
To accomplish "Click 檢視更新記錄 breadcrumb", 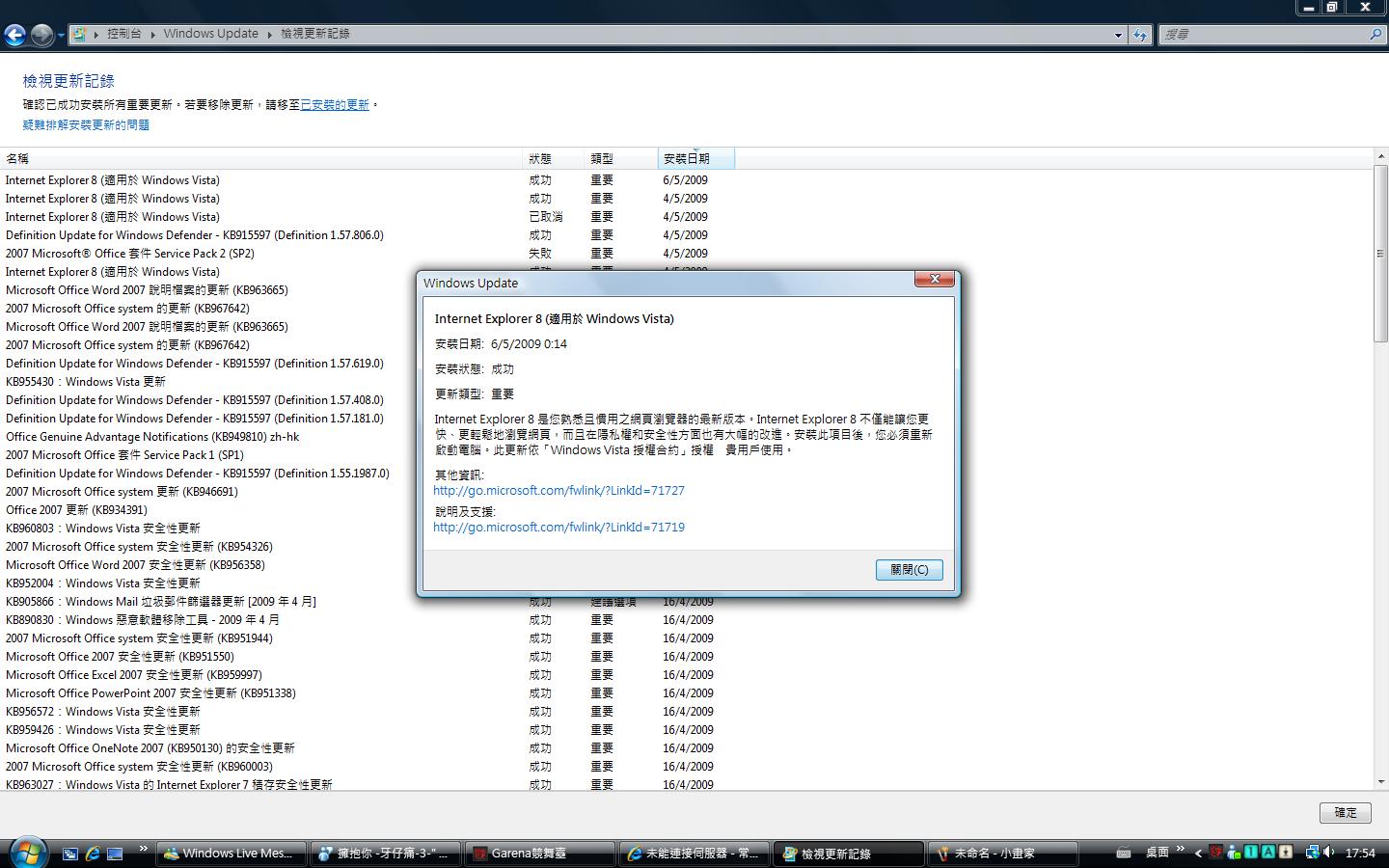I will 315,34.
